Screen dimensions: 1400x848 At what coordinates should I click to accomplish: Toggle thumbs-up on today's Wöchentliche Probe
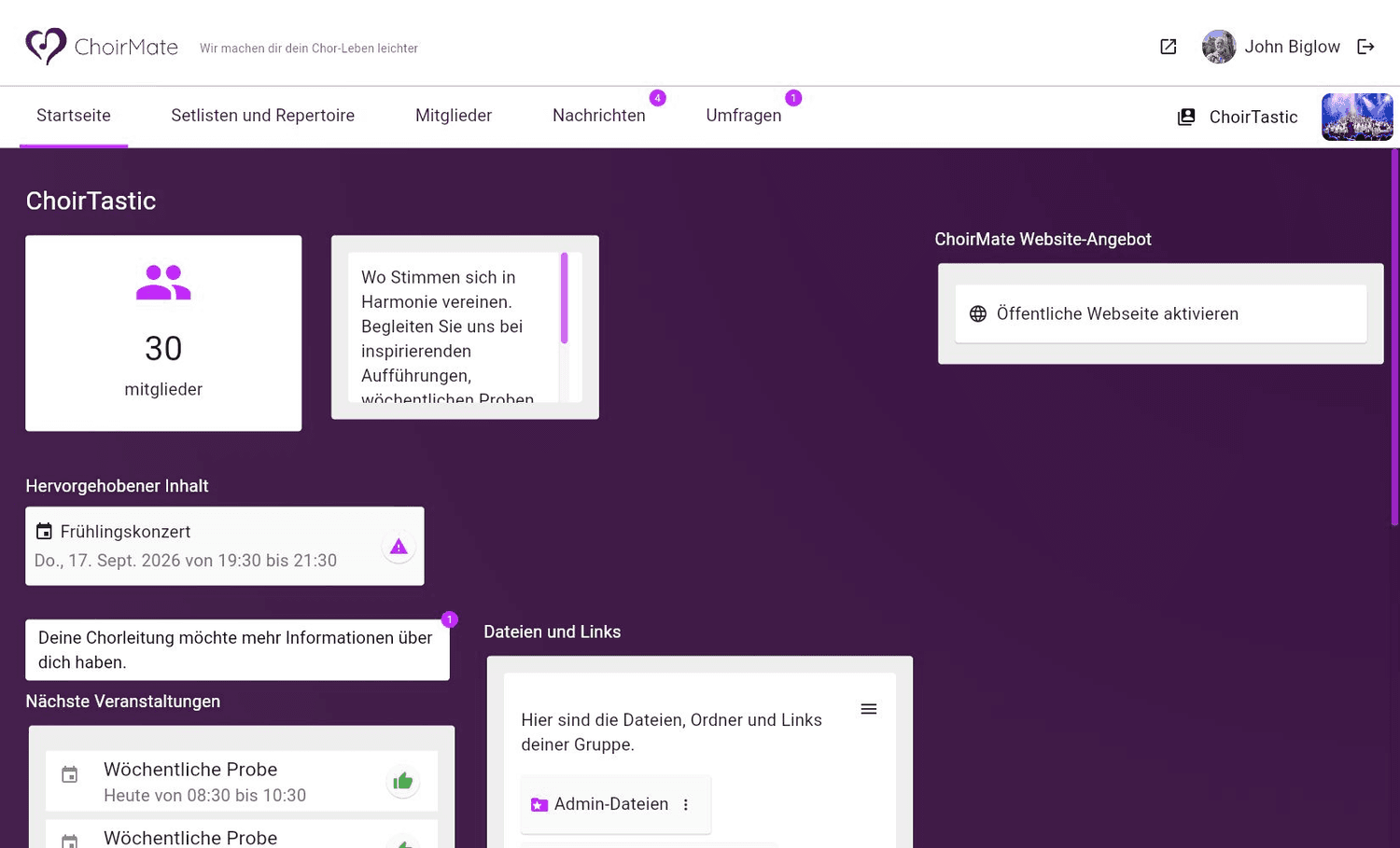coord(402,781)
